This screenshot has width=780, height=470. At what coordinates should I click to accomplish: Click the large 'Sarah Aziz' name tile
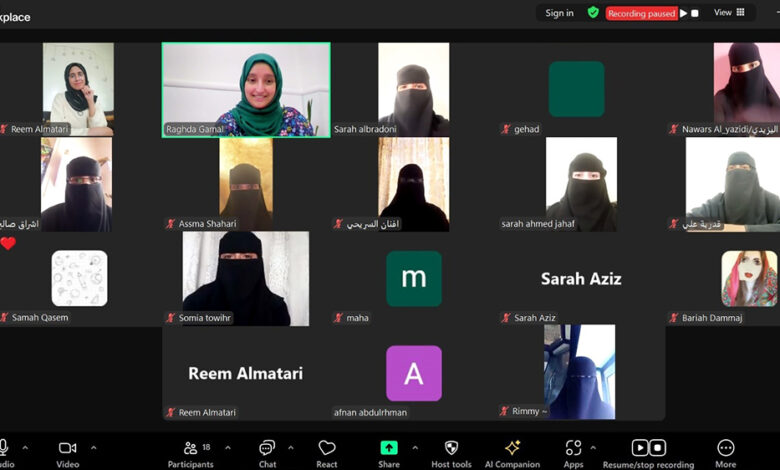[x=581, y=279]
